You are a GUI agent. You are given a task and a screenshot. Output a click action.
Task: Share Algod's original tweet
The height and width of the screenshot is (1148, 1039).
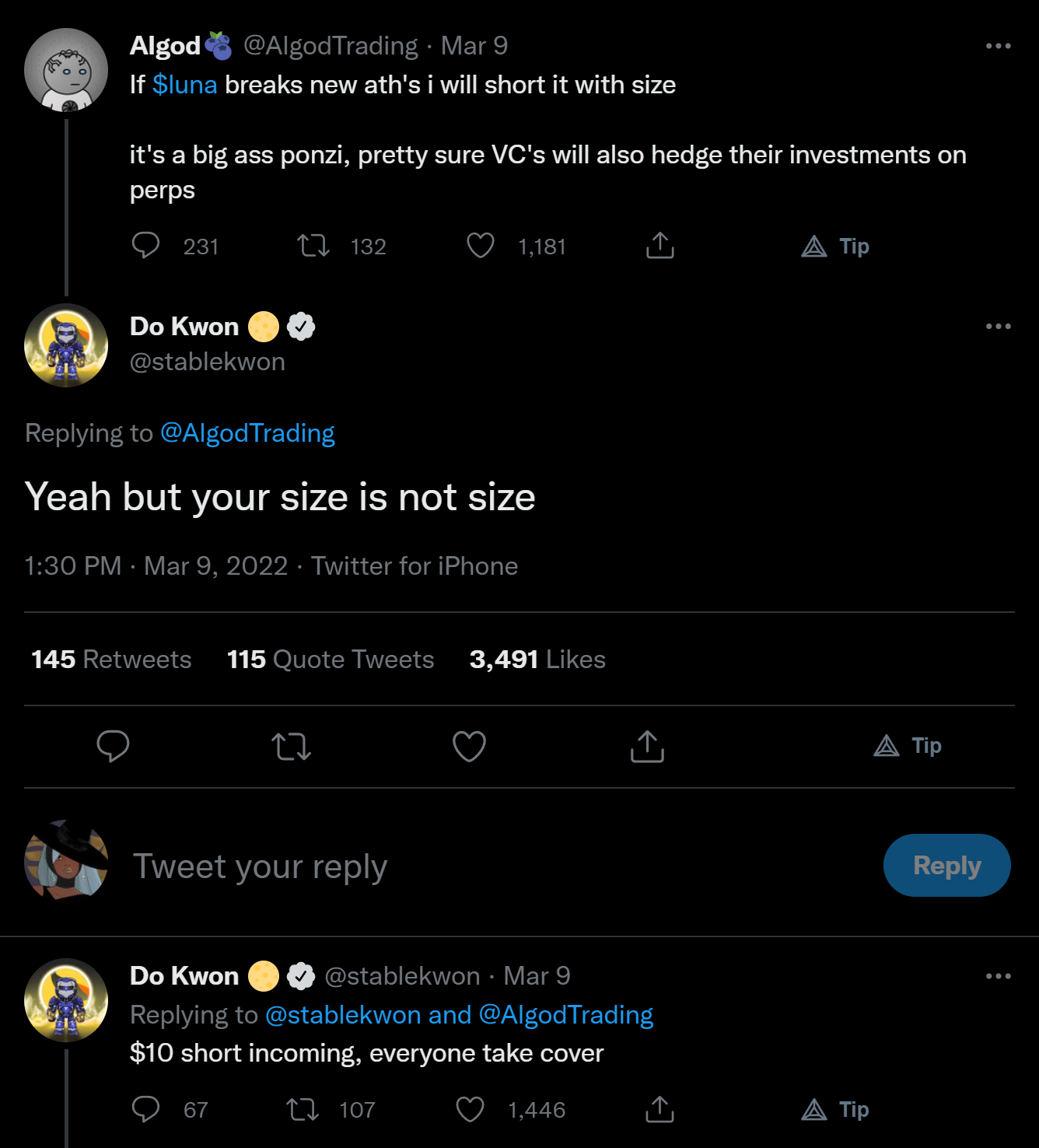(x=659, y=246)
